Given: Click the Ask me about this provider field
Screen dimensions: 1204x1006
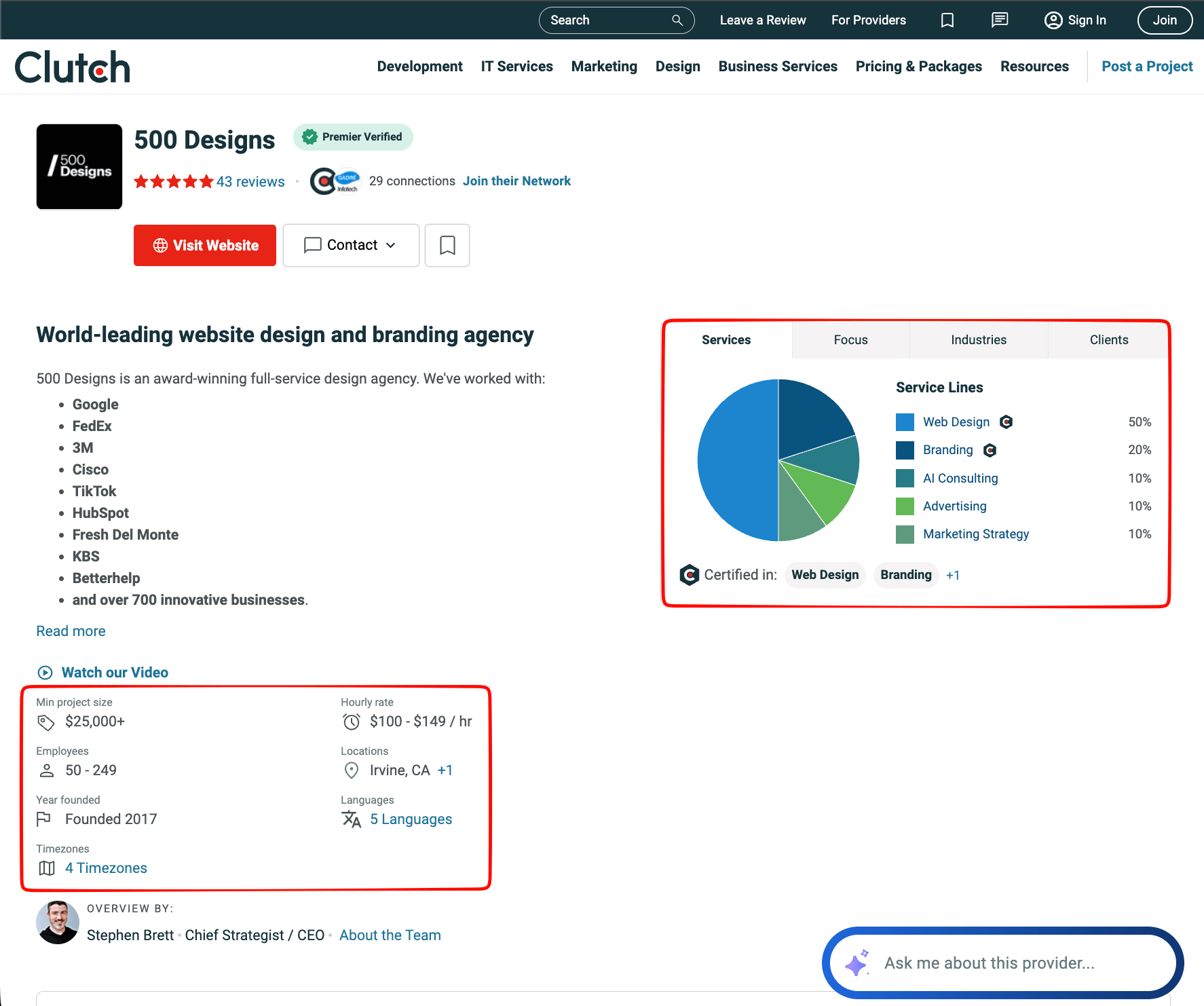Looking at the screenshot, I should point(1003,963).
